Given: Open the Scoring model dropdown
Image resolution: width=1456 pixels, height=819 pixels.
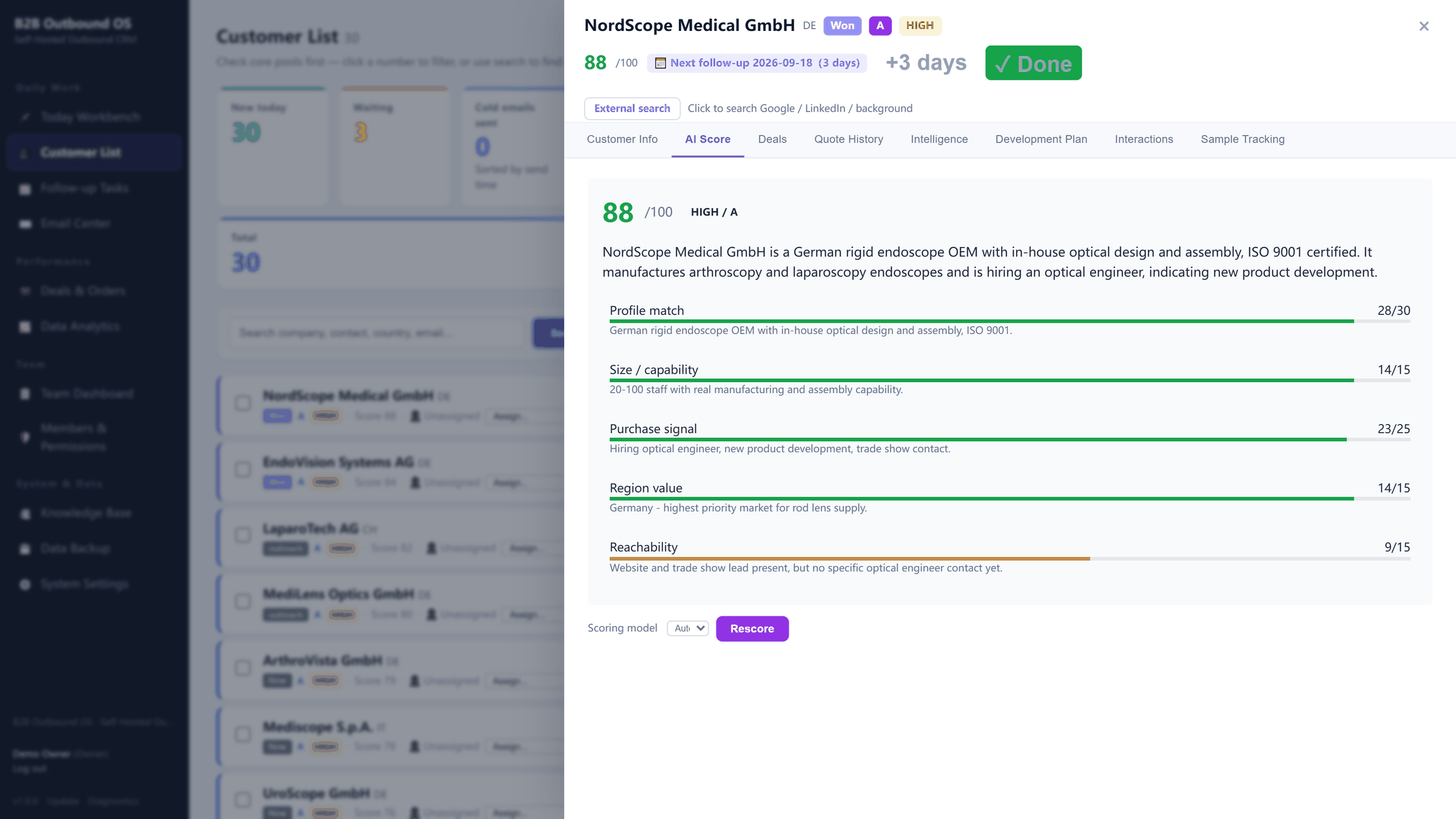Looking at the screenshot, I should point(688,629).
